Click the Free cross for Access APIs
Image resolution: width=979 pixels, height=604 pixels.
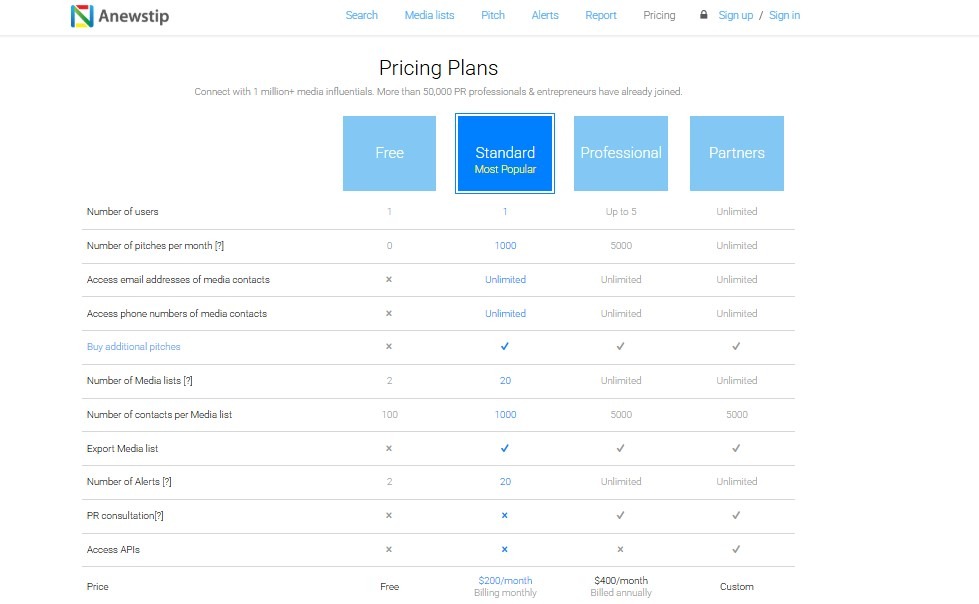click(389, 549)
